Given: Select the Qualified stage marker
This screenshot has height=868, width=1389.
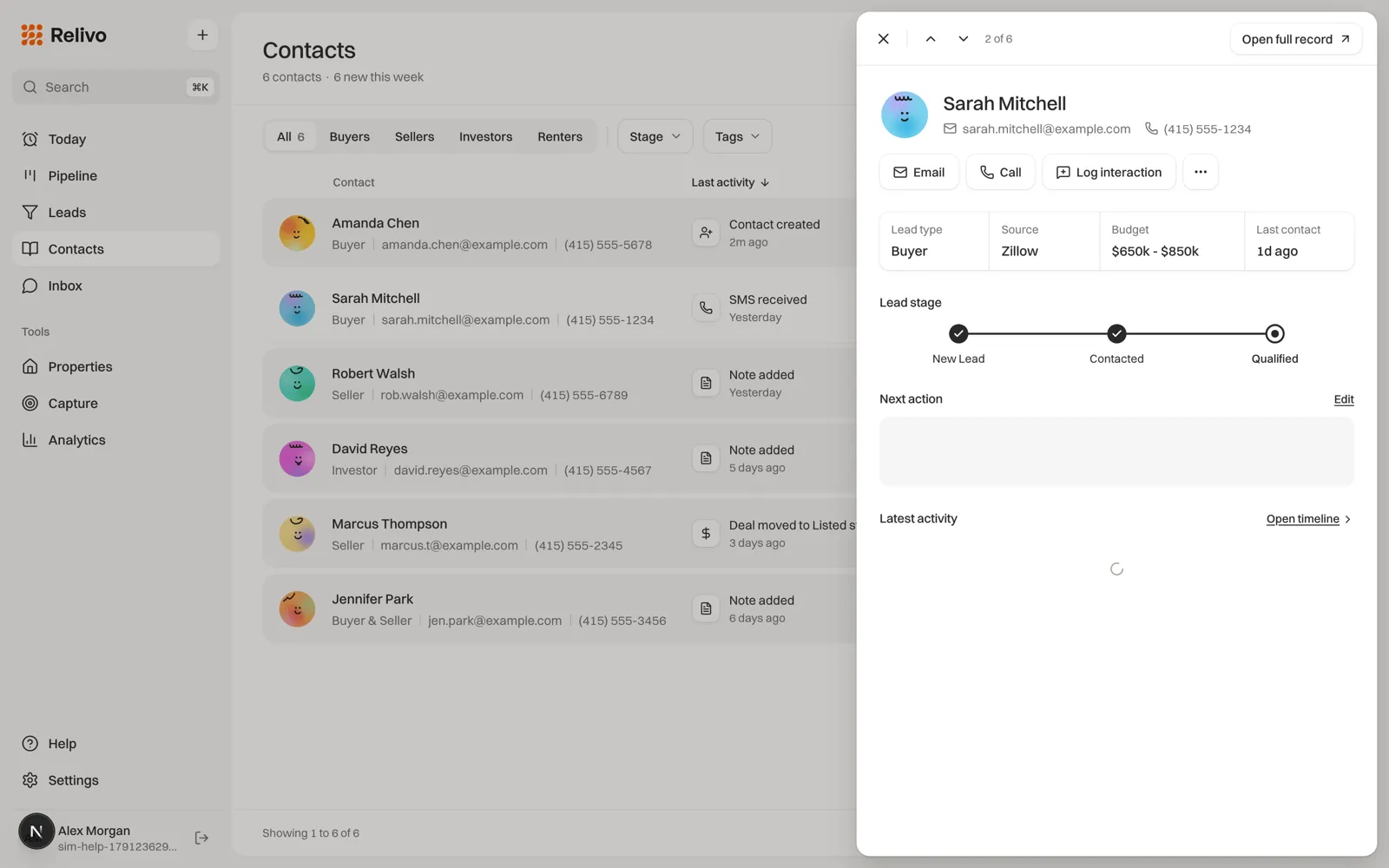Looking at the screenshot, I should (1274, 333).
